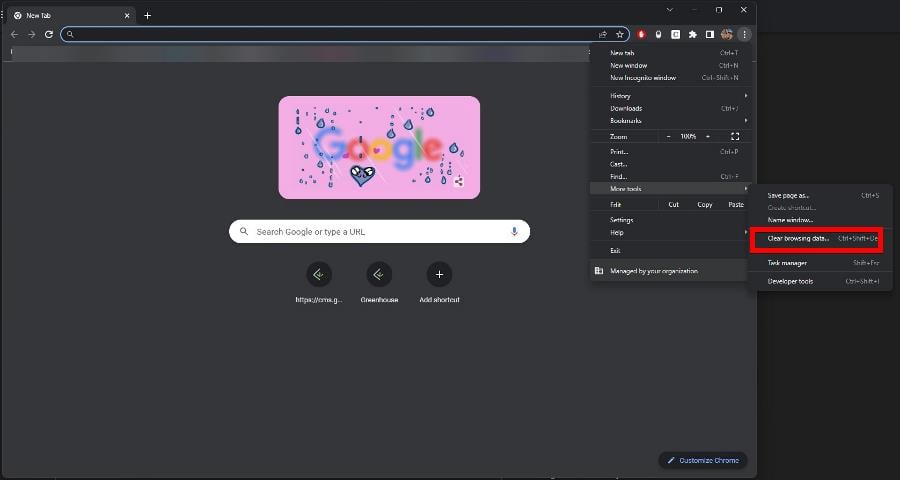Viewport: 900px width, 480px height.
Task: Click the Customize Chrome button
Action: pyautogui.click(x=703, y=460)
